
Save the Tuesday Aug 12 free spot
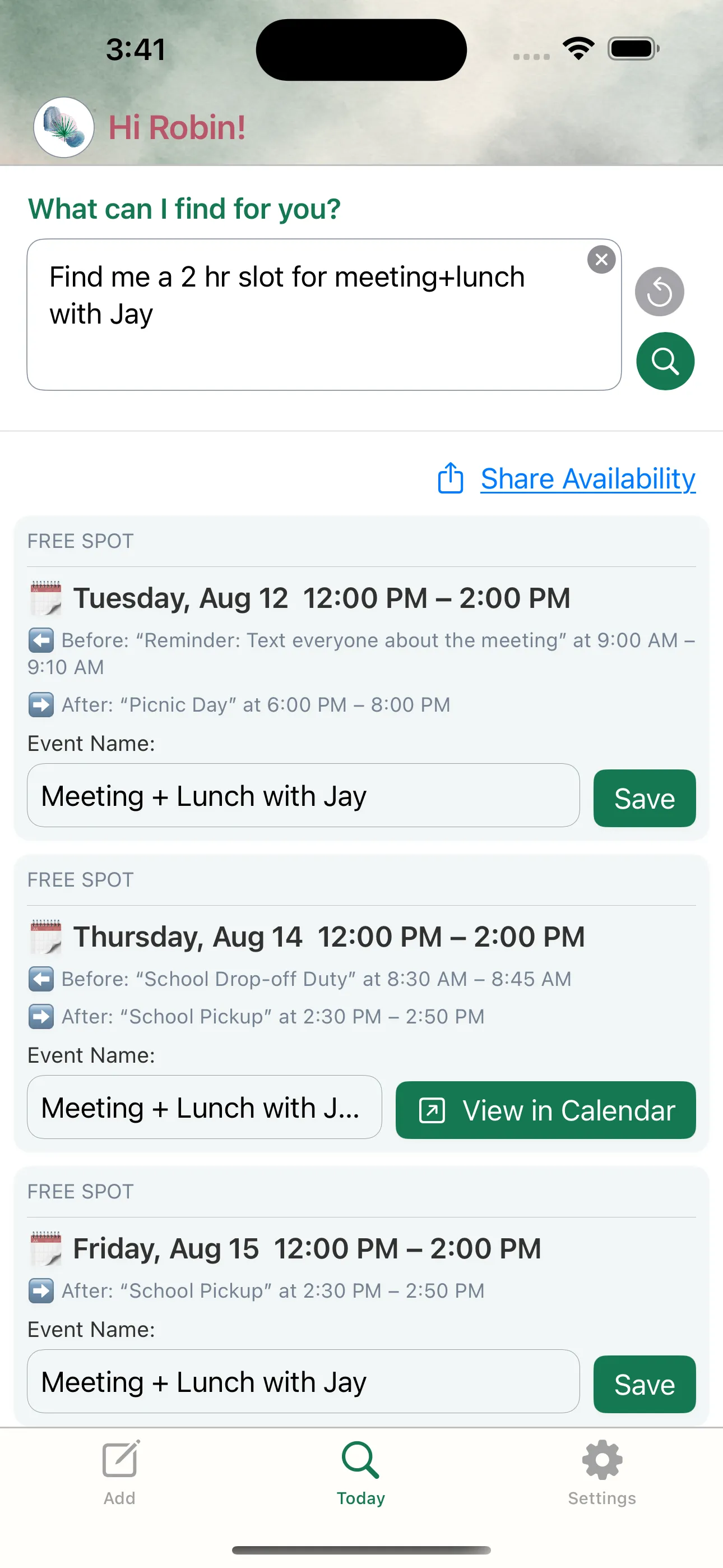(644, 799)
